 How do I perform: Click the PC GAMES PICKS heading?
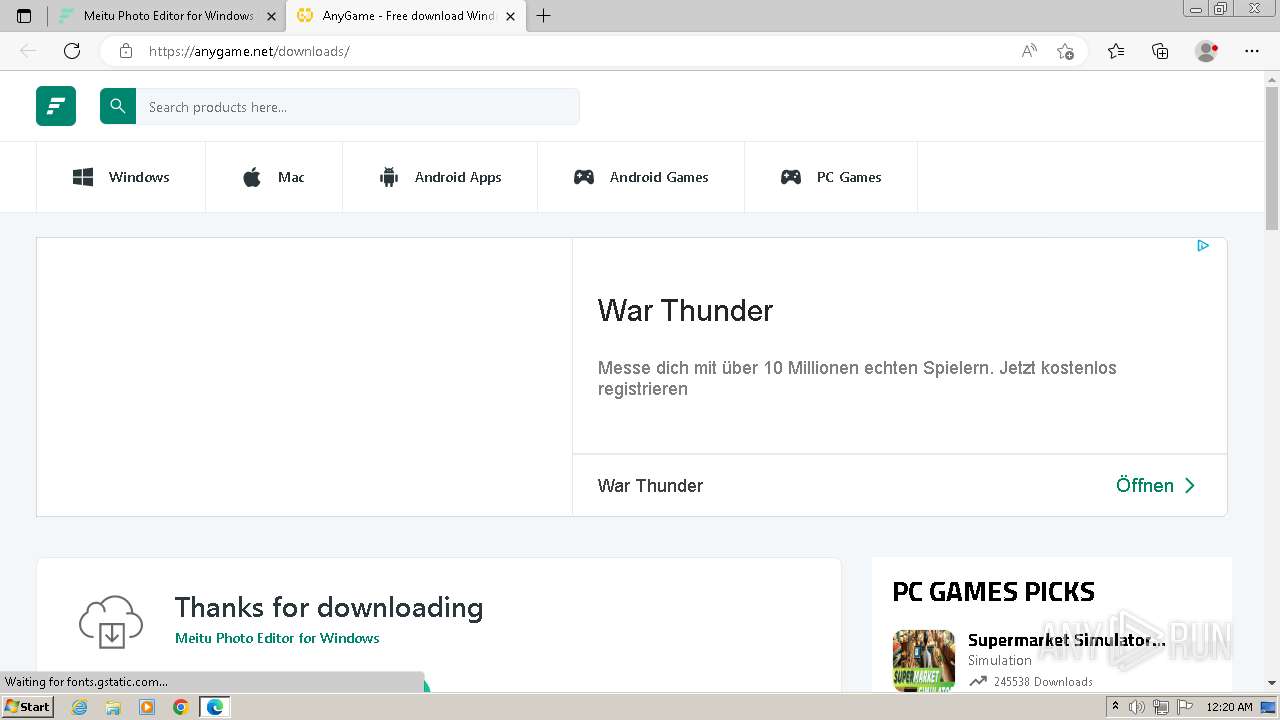[993, 592]
